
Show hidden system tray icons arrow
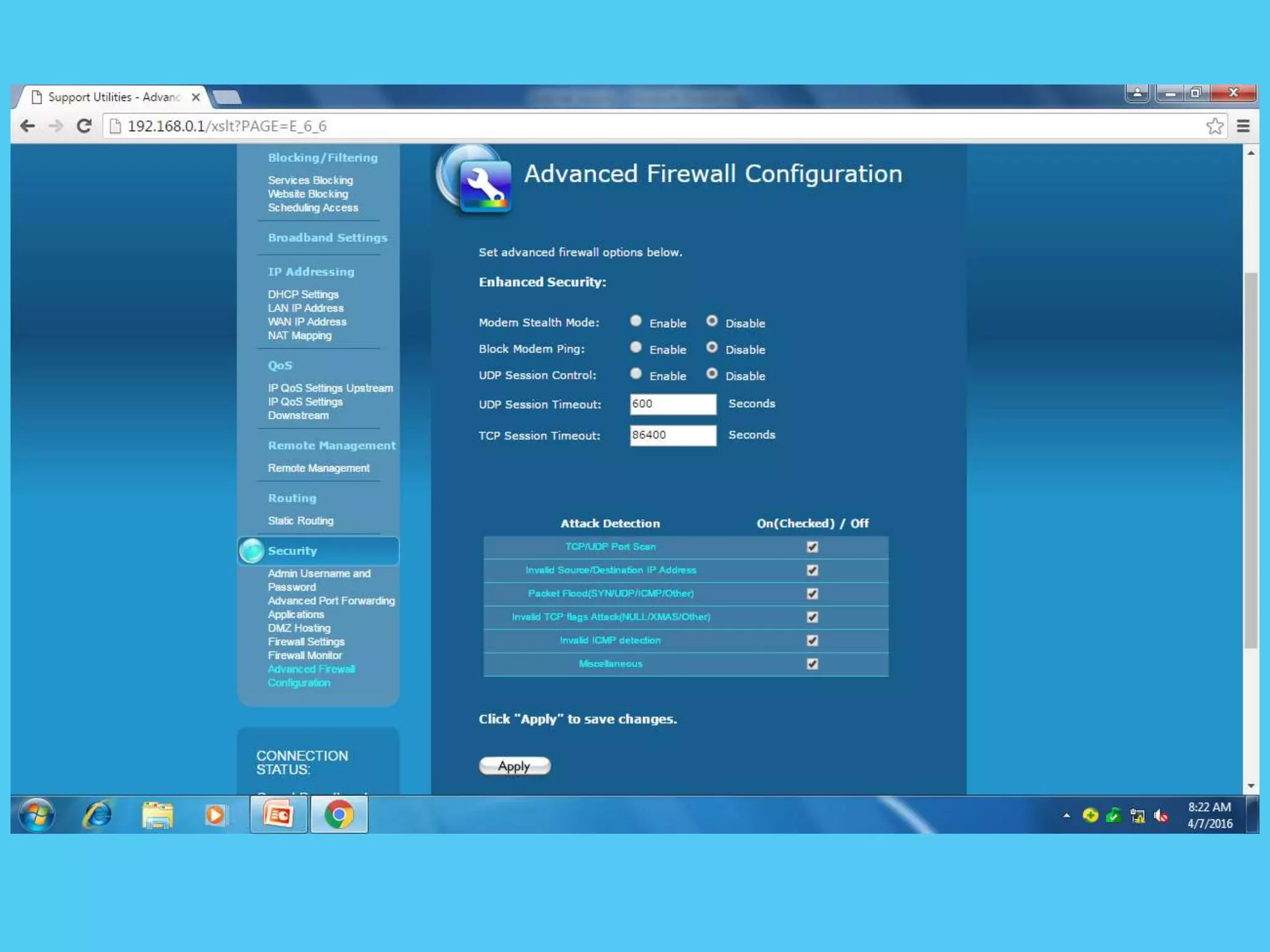click(x=1067, y=816)
